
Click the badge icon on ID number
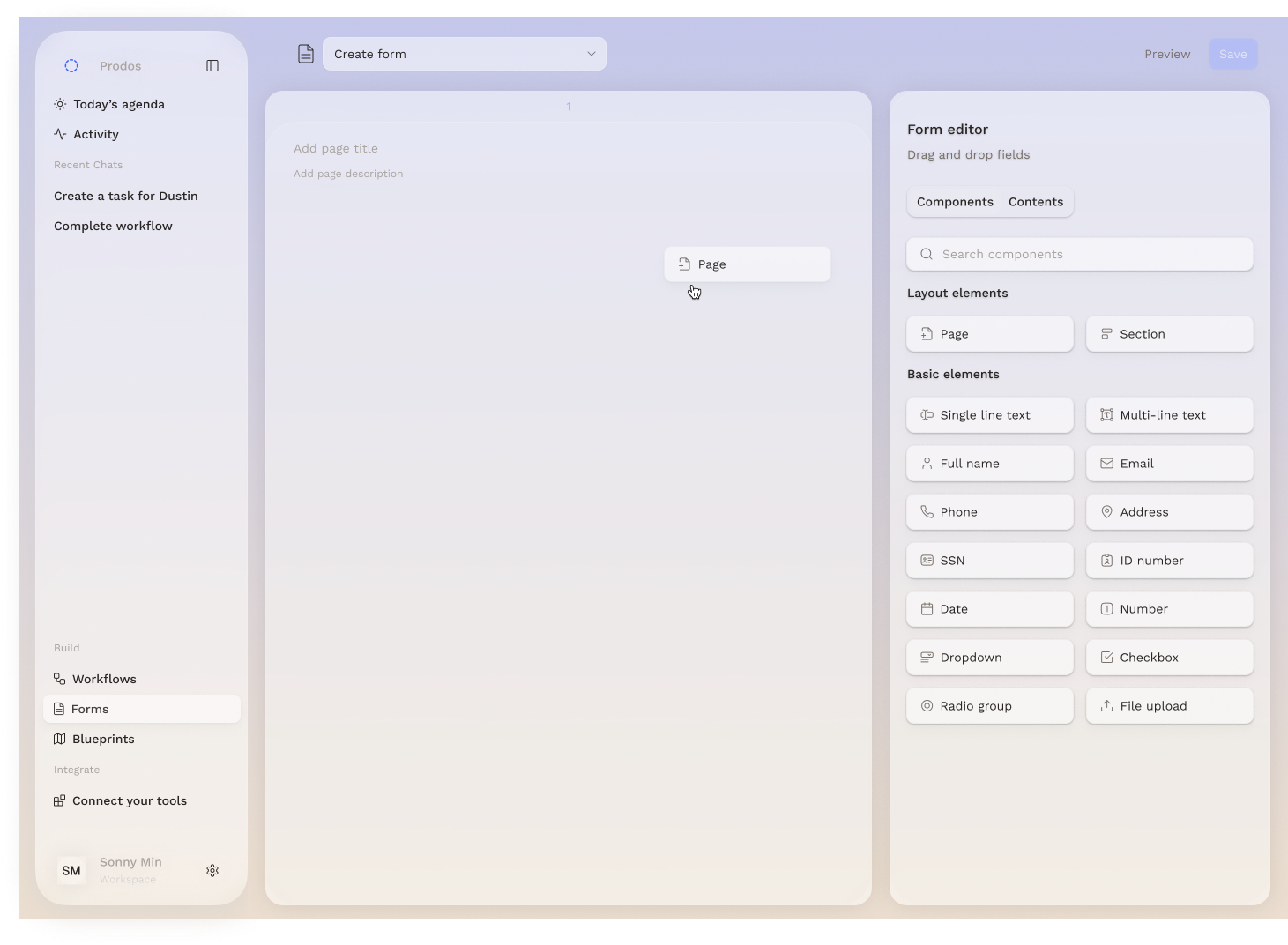point(1106,561)
